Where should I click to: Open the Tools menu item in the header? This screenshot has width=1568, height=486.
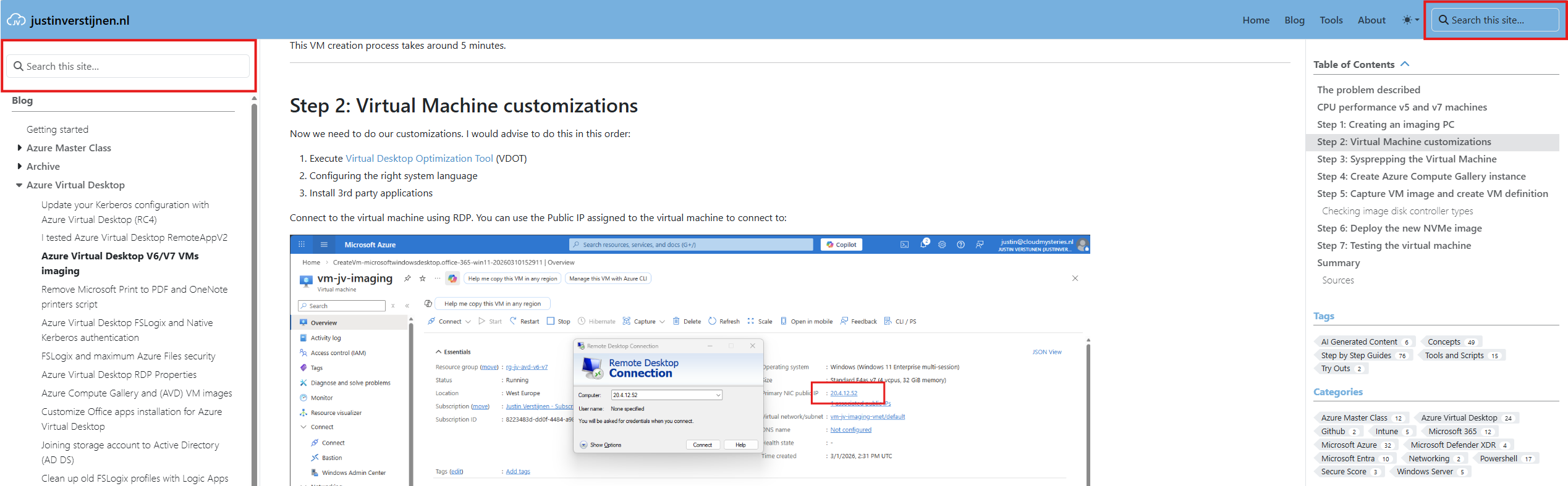click(x=1331, y=20)
